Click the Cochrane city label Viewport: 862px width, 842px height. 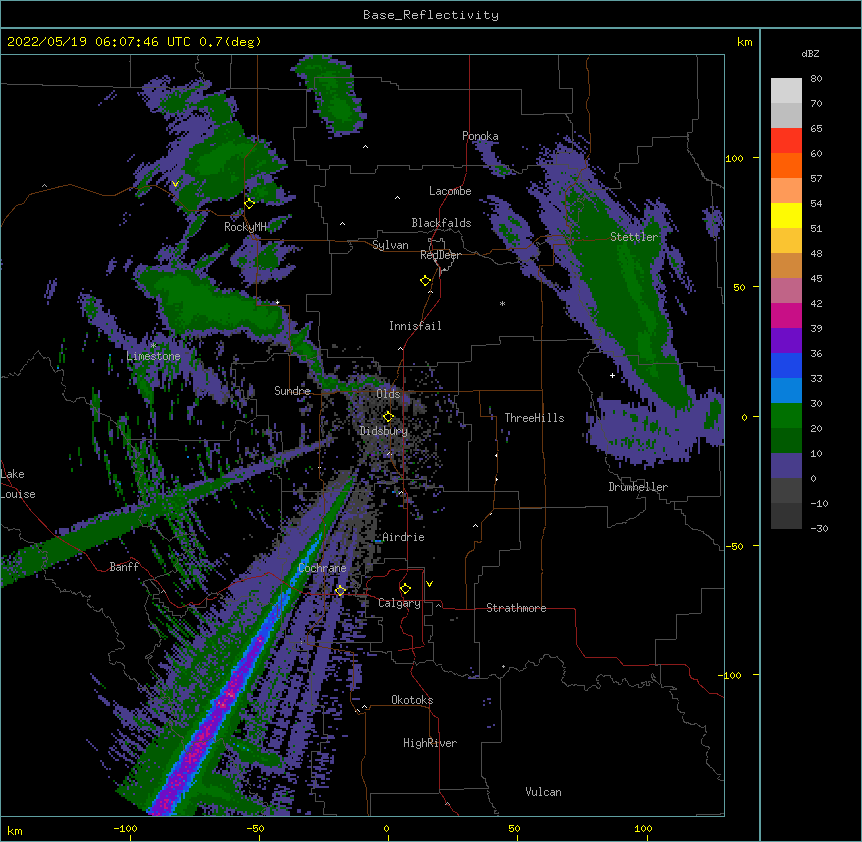click(x=322, y=568)
